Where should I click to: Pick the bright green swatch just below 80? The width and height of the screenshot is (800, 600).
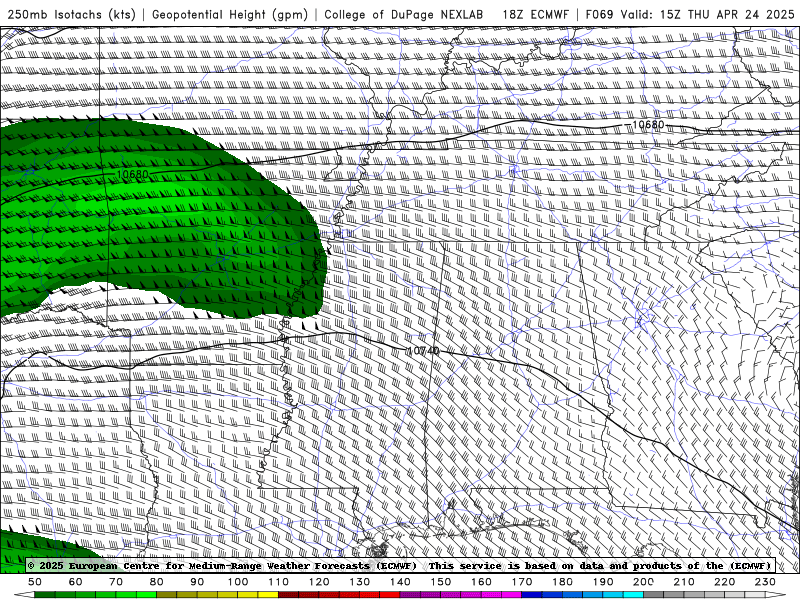(146, 595)
